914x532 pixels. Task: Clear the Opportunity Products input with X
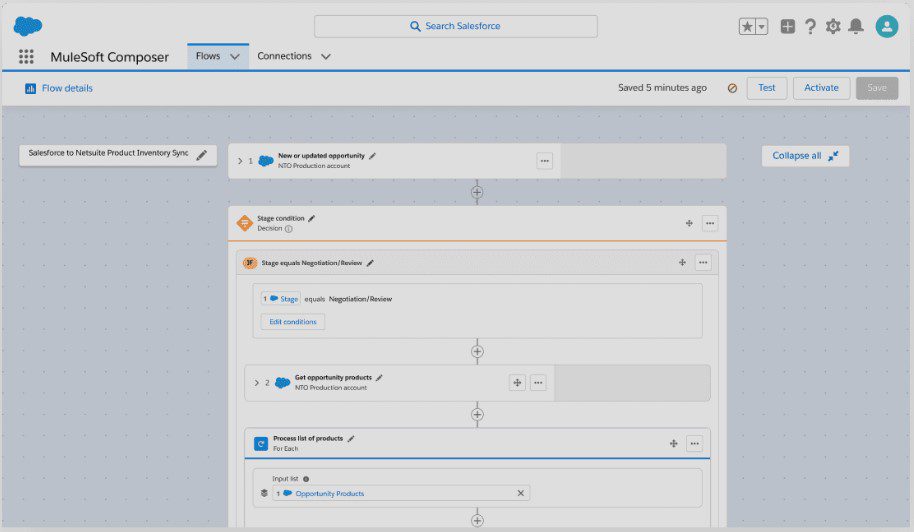(521, 493)
